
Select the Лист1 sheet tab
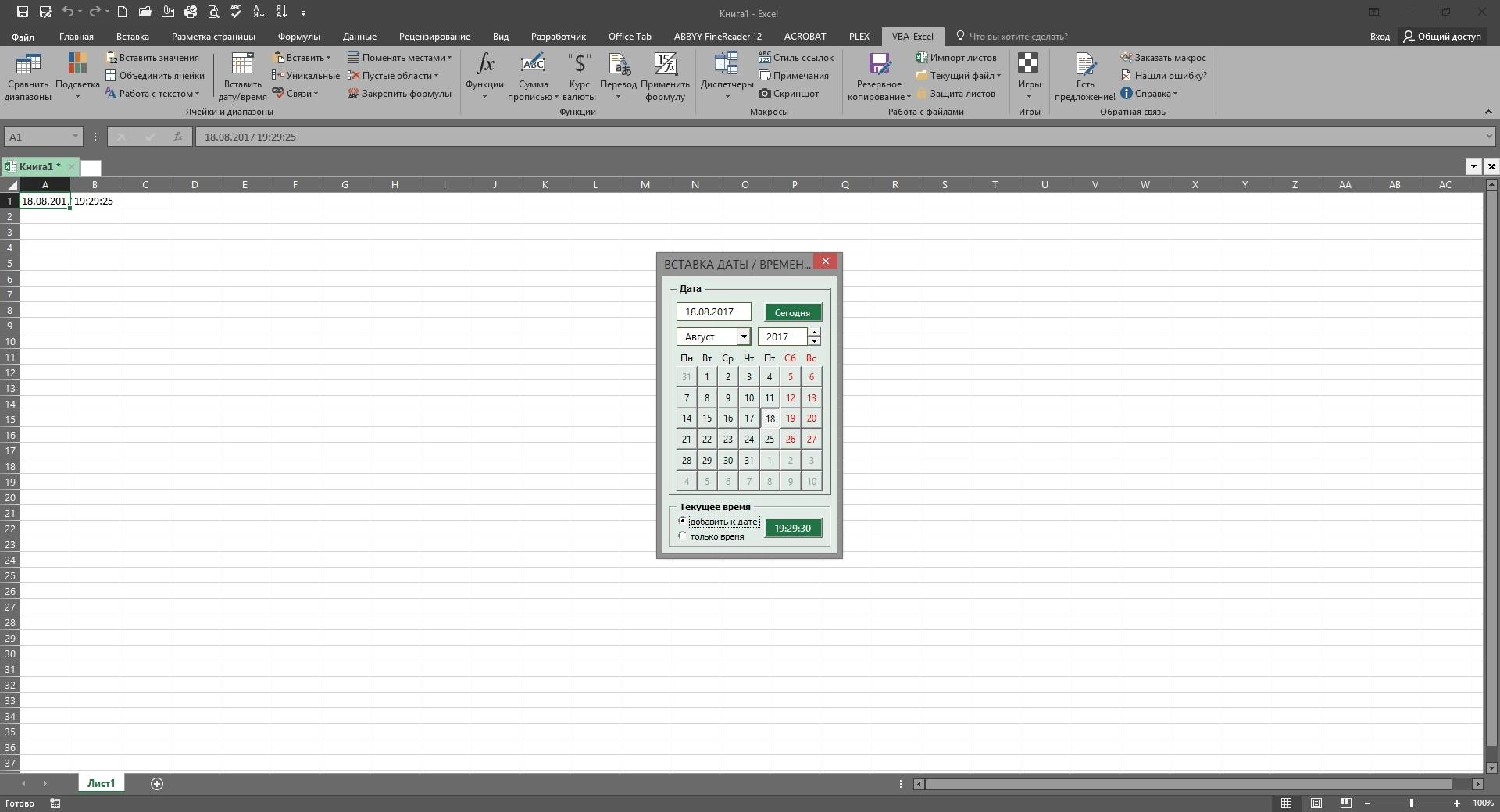101,783
